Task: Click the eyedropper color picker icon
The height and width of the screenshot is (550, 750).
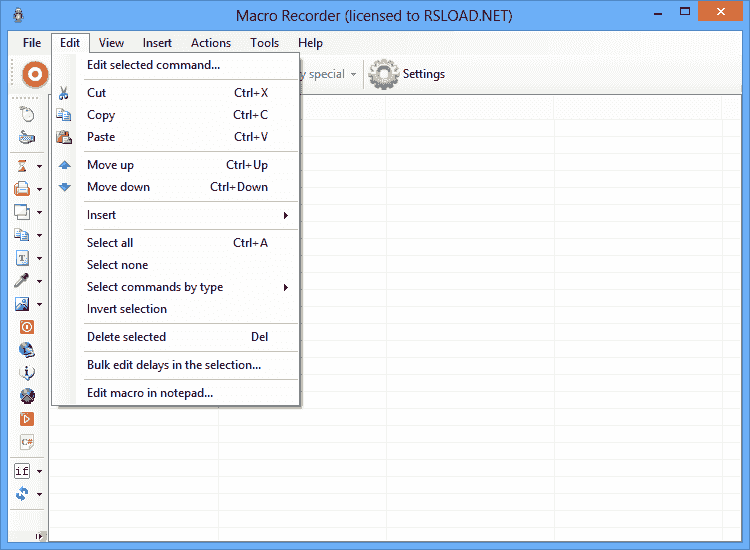Action: point(22,281)
